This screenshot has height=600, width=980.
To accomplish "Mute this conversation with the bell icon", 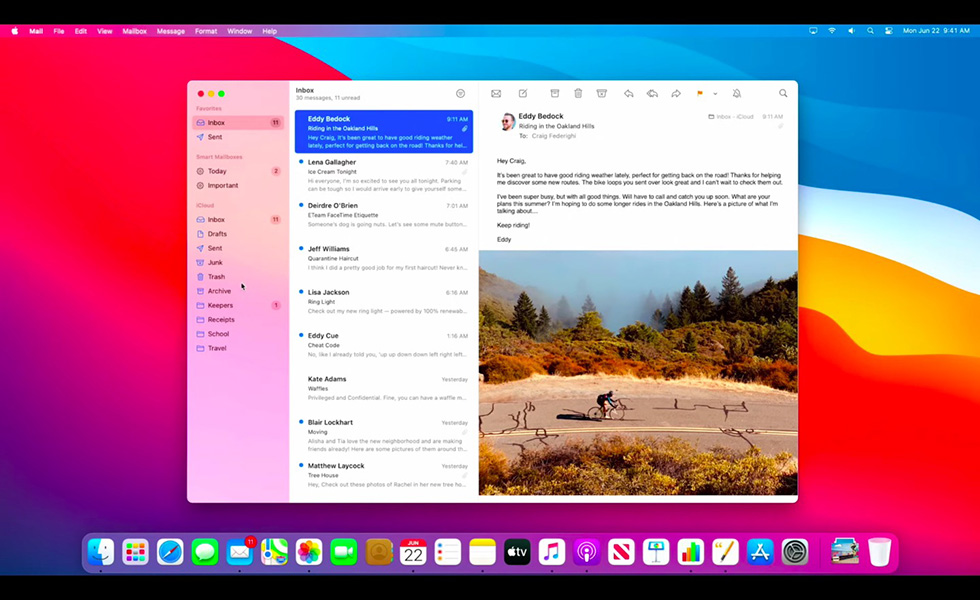I will tap(737, 93).
